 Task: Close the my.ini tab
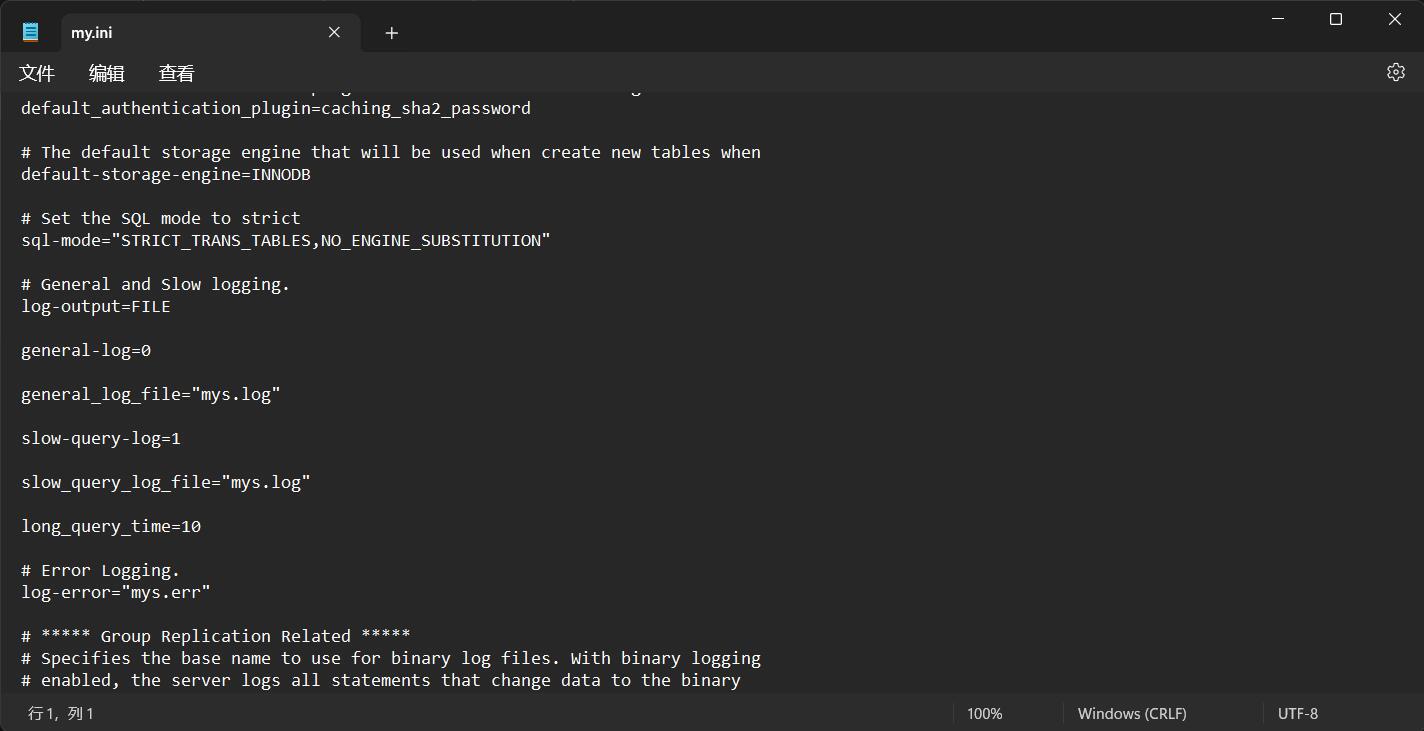pyautogui.click(x=334, y=32)
